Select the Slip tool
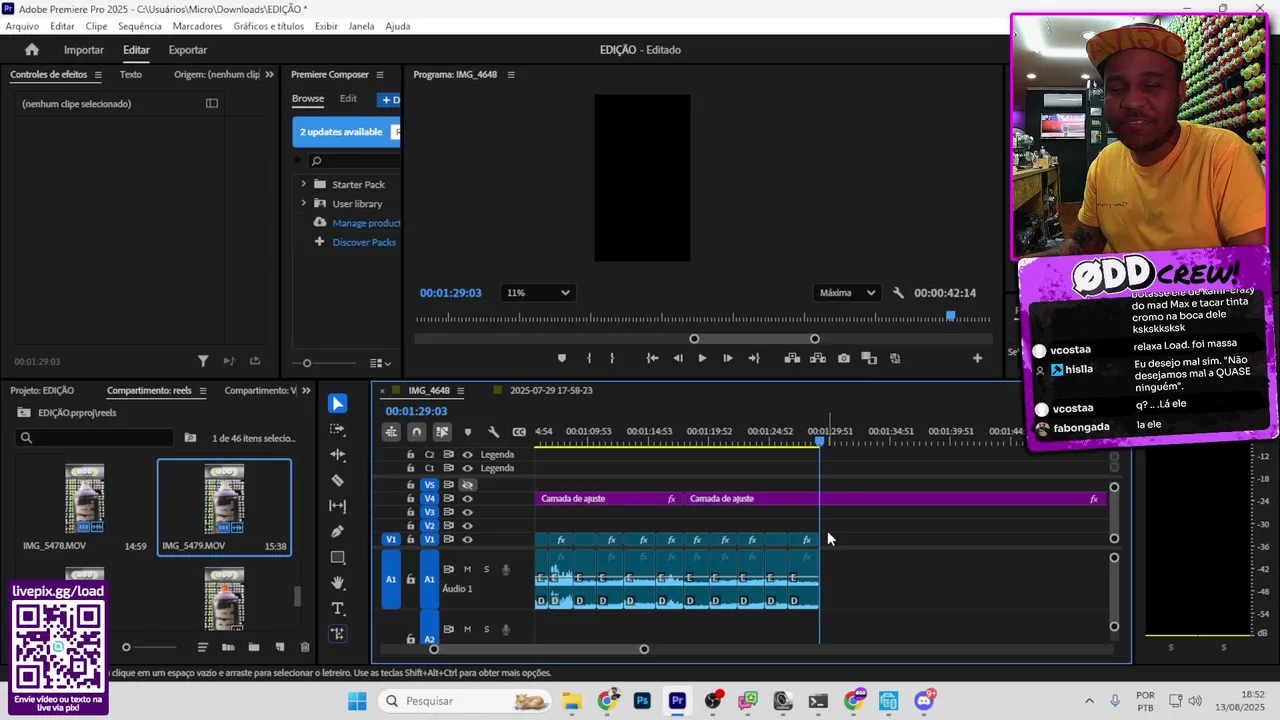 point(337,506)
